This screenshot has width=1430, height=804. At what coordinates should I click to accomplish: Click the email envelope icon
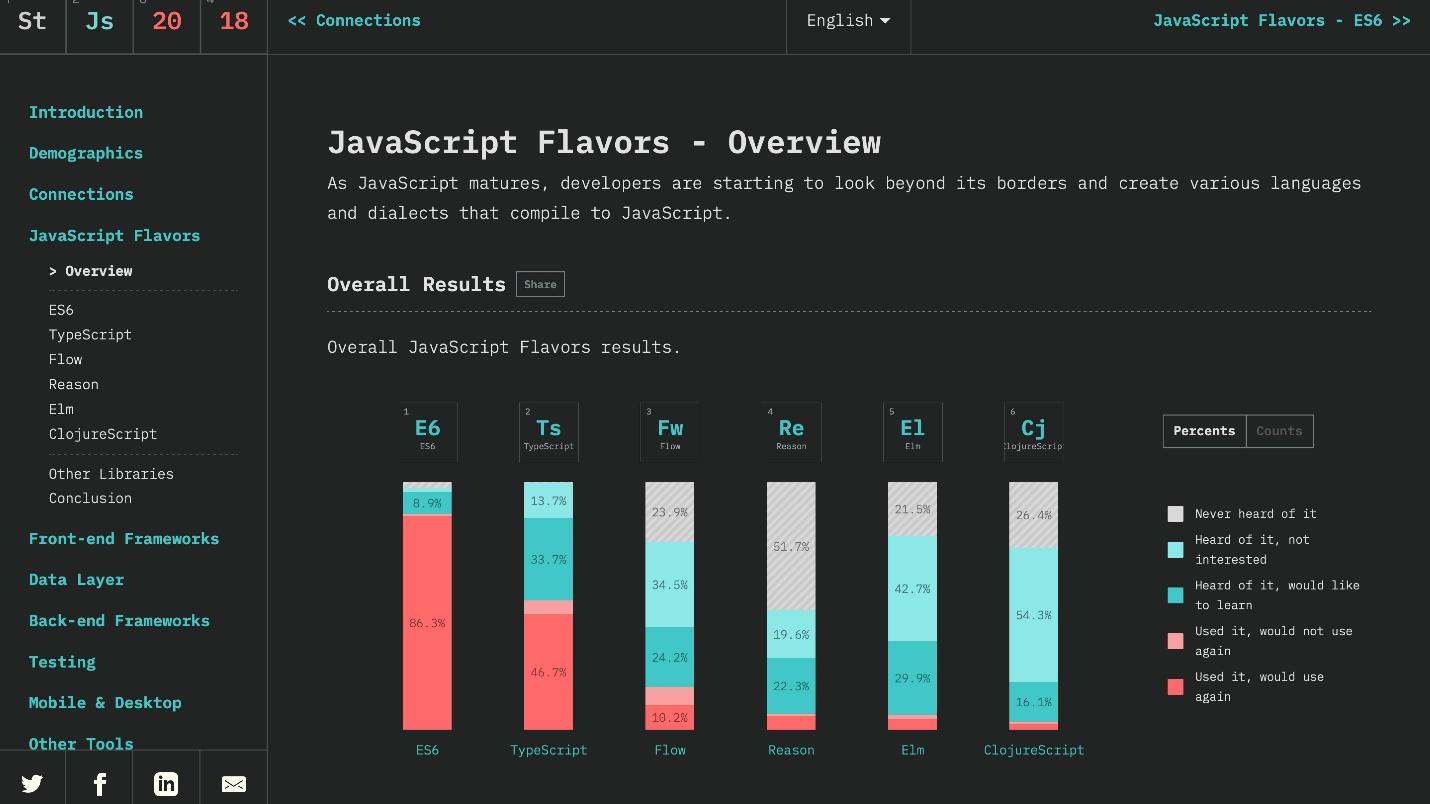pyautogui.click(x=234, y=784)
